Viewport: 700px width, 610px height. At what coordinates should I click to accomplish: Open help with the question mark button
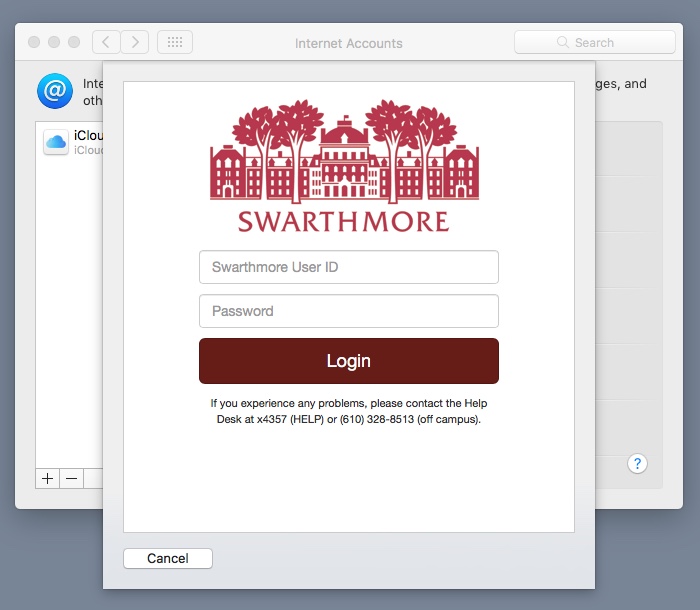[x=637, y=464]
